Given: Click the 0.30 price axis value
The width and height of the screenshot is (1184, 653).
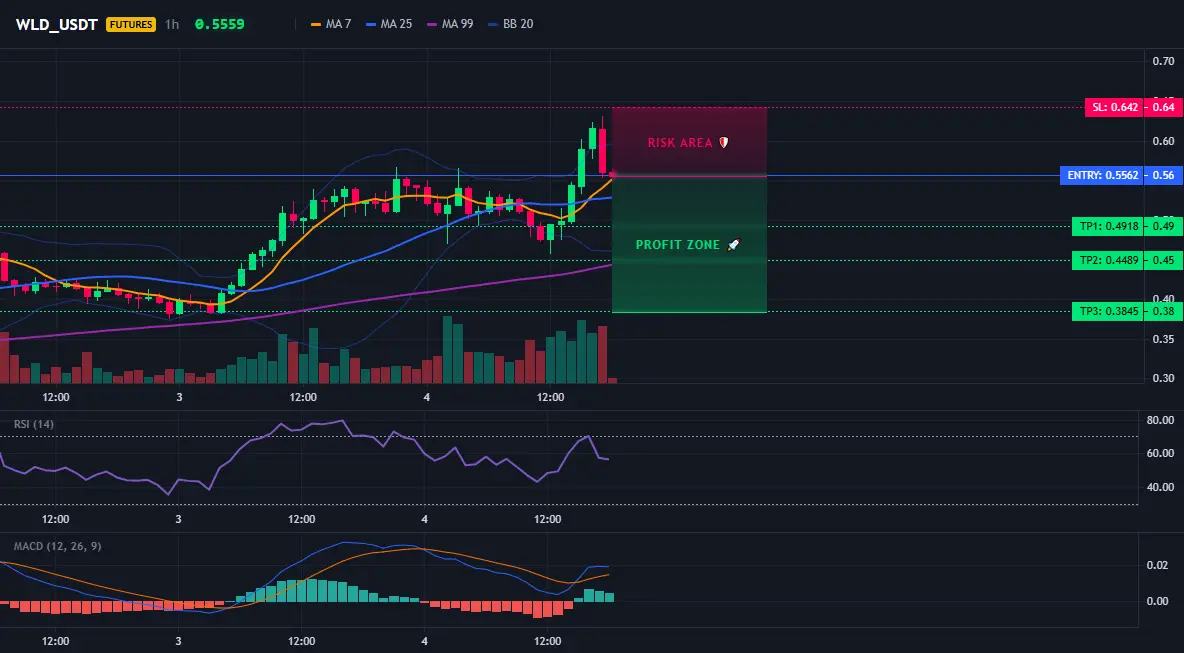Looking at the screenshot, I should coord(1163,378).
